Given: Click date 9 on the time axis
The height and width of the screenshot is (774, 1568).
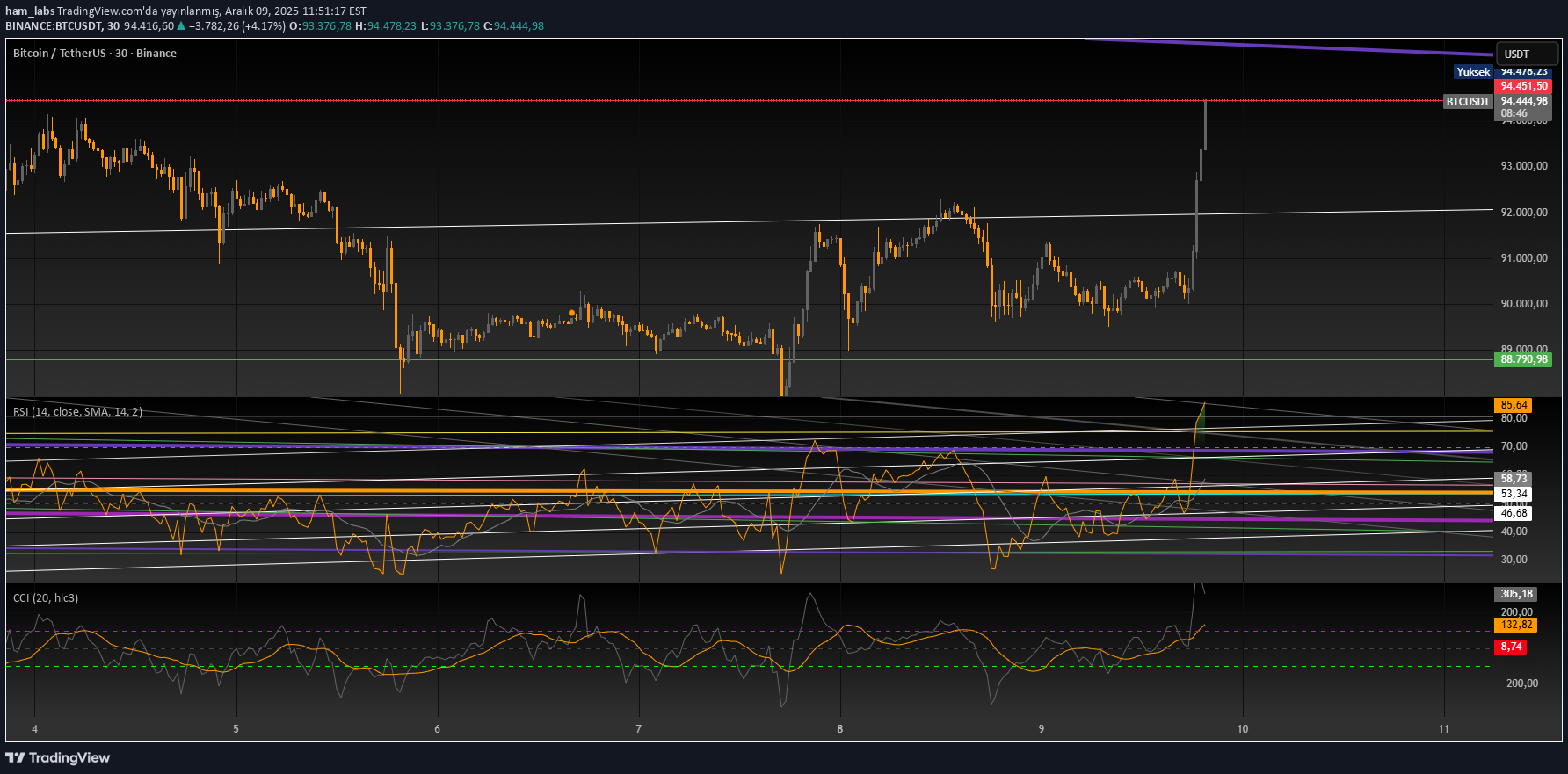Looking at the screenshot, I should (x=1042, y=729).
